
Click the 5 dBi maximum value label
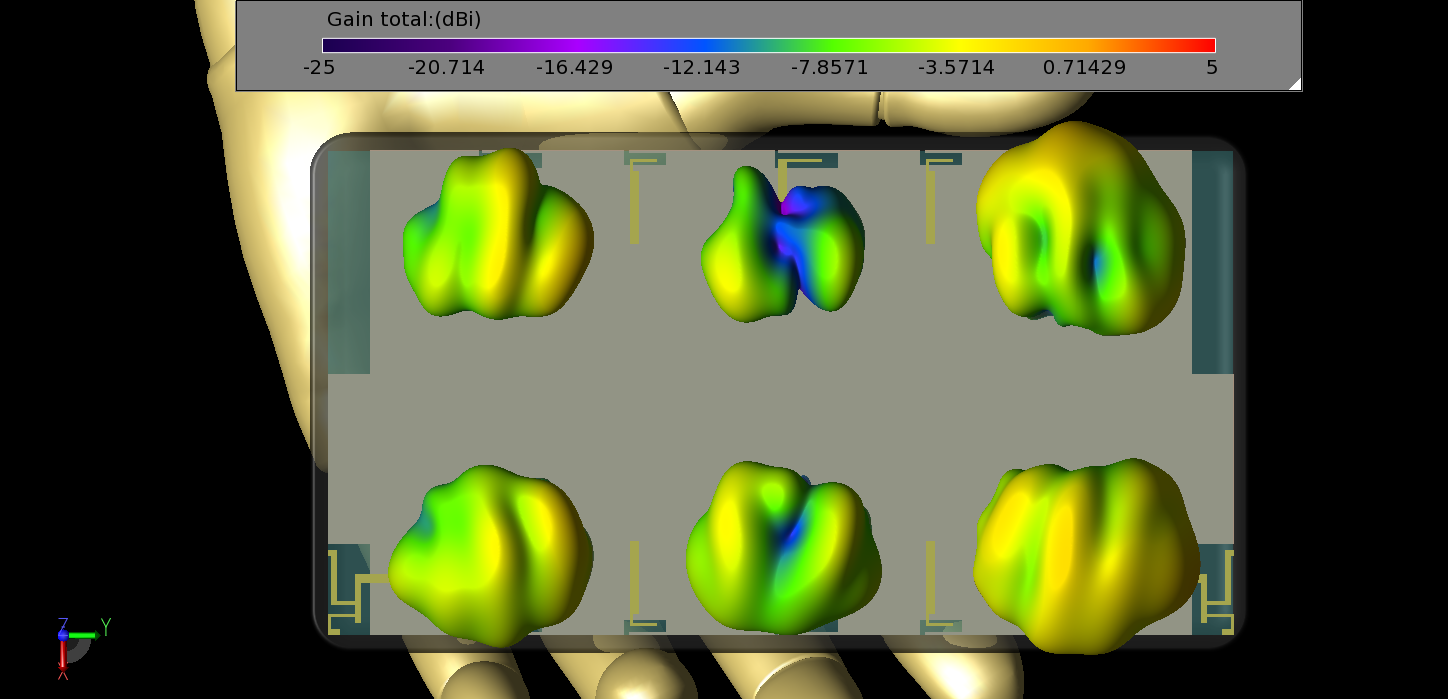1210,67
